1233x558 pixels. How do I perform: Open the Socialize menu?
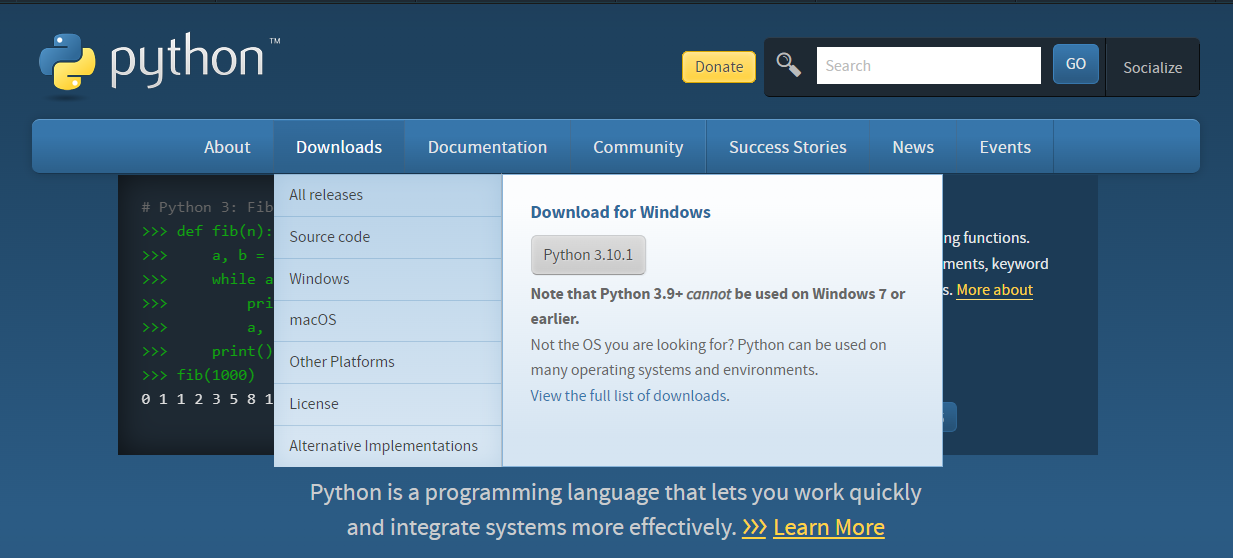(x=1152, y=68)
